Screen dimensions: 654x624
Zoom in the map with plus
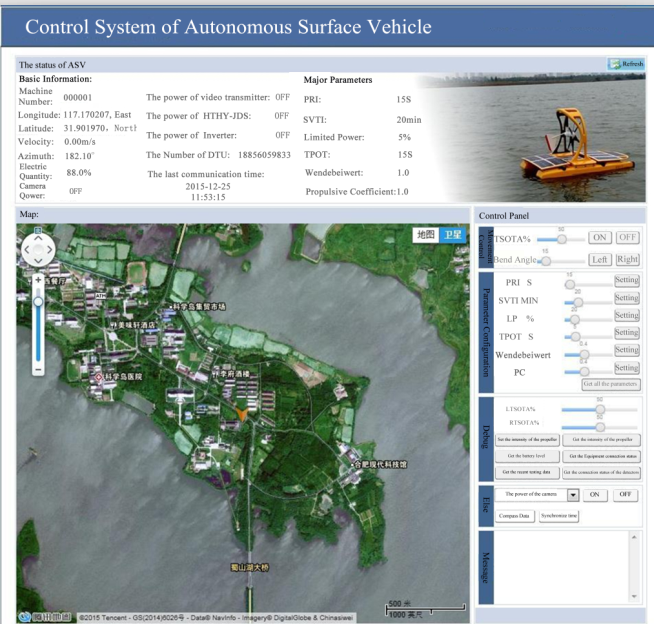[x=38, y=281]
